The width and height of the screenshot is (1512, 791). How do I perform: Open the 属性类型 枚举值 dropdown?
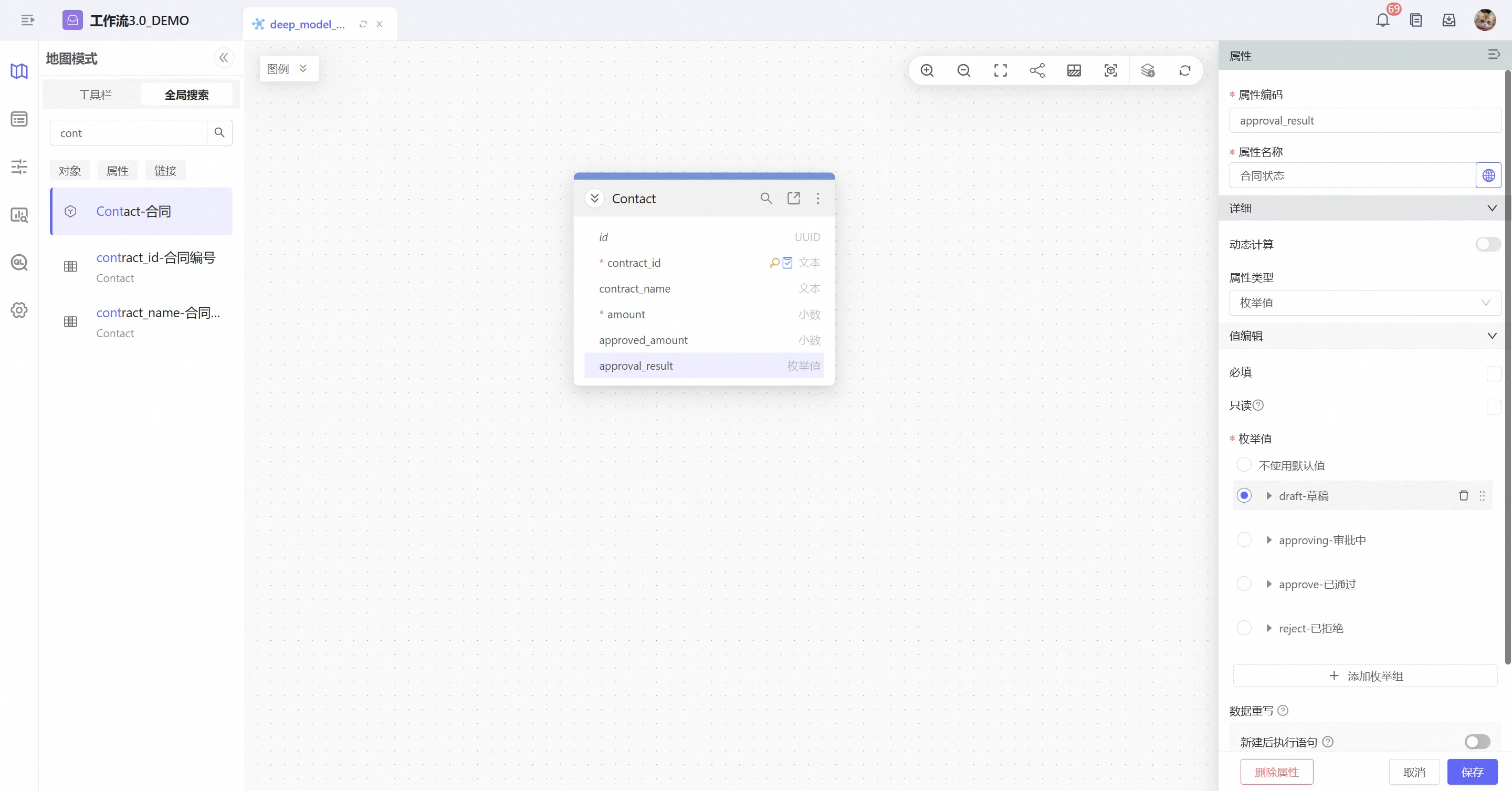pos(1364,303)
